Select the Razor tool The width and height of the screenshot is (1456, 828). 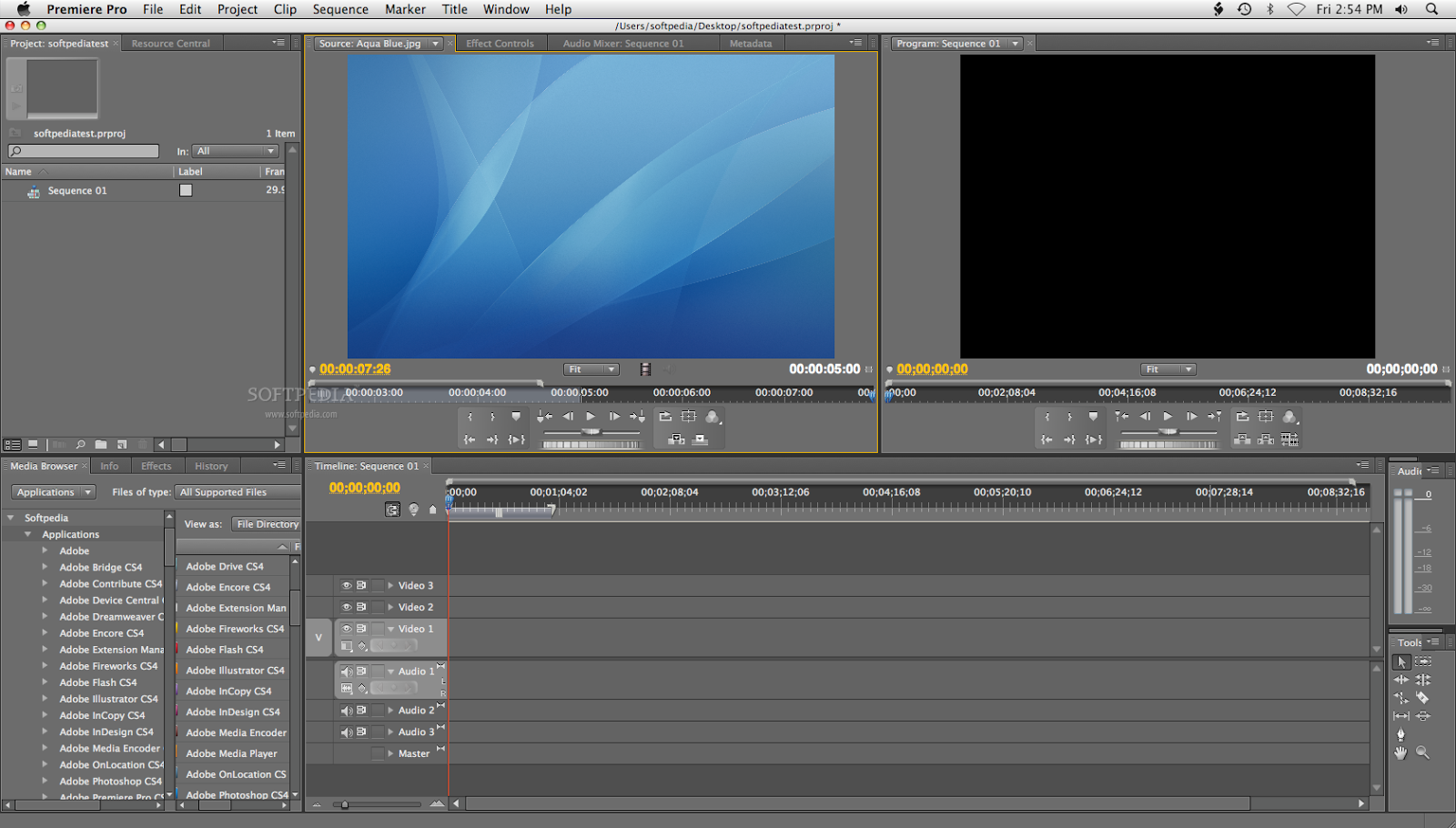click(1423, 698)
